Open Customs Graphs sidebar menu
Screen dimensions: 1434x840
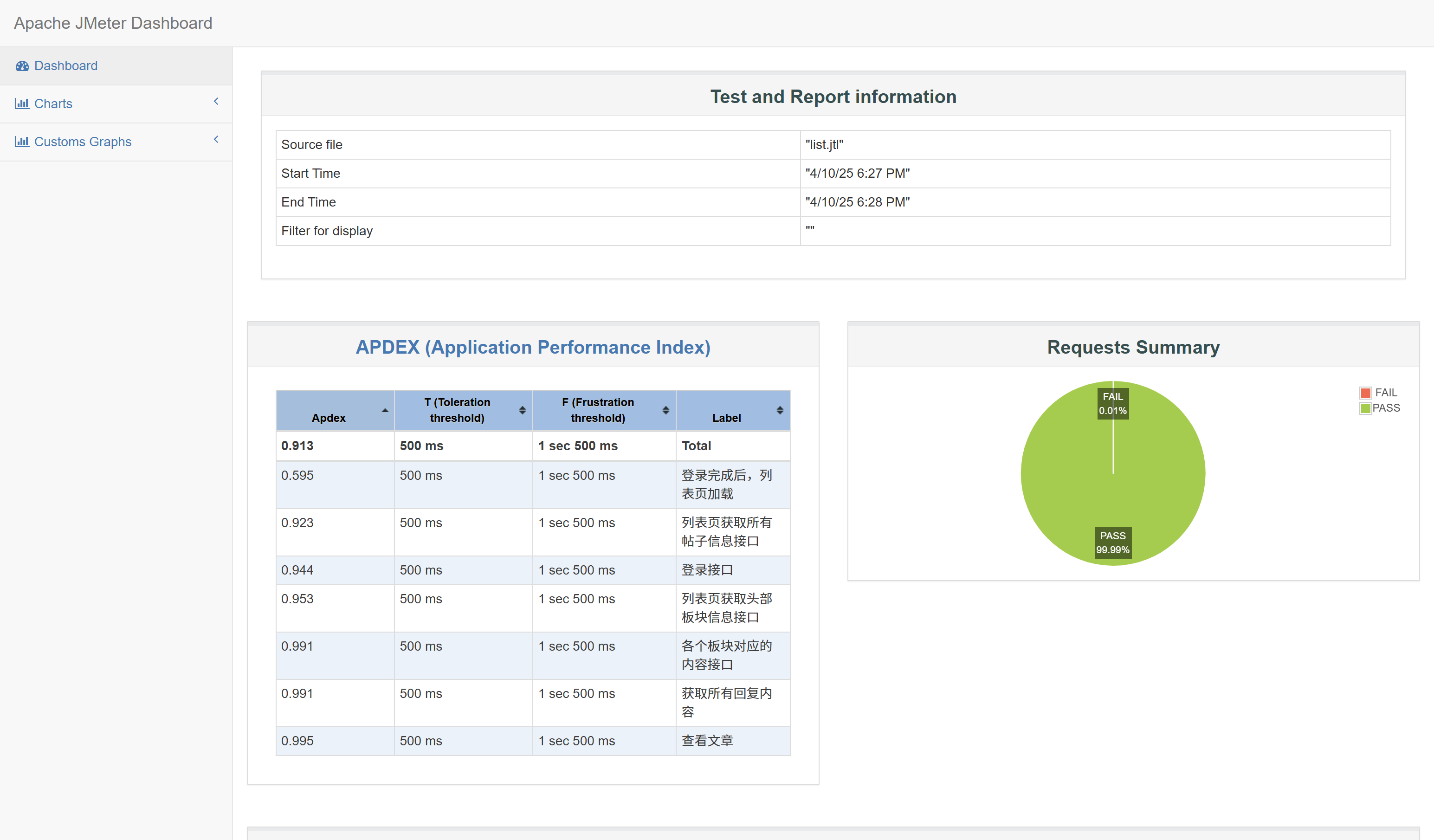pos(83,142)
